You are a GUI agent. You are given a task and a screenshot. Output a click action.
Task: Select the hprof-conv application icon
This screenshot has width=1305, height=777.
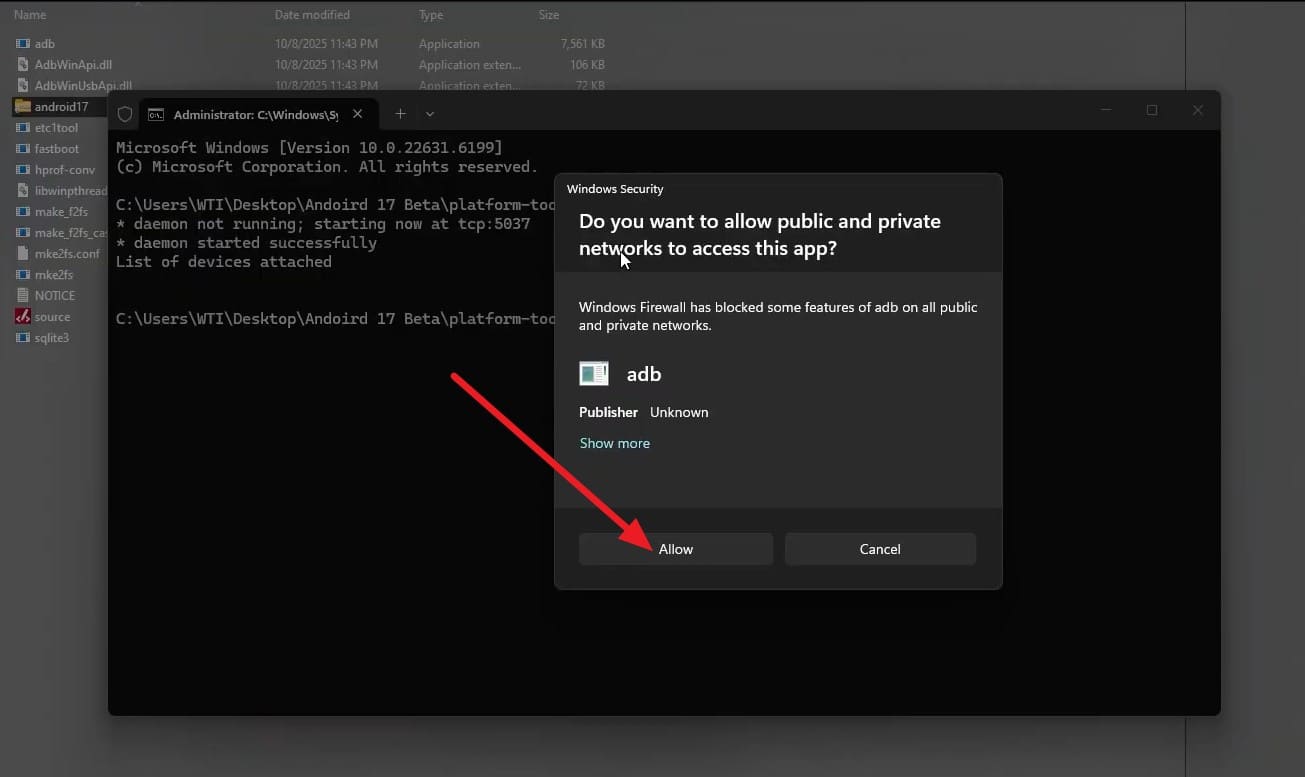[x=22, y=170]
